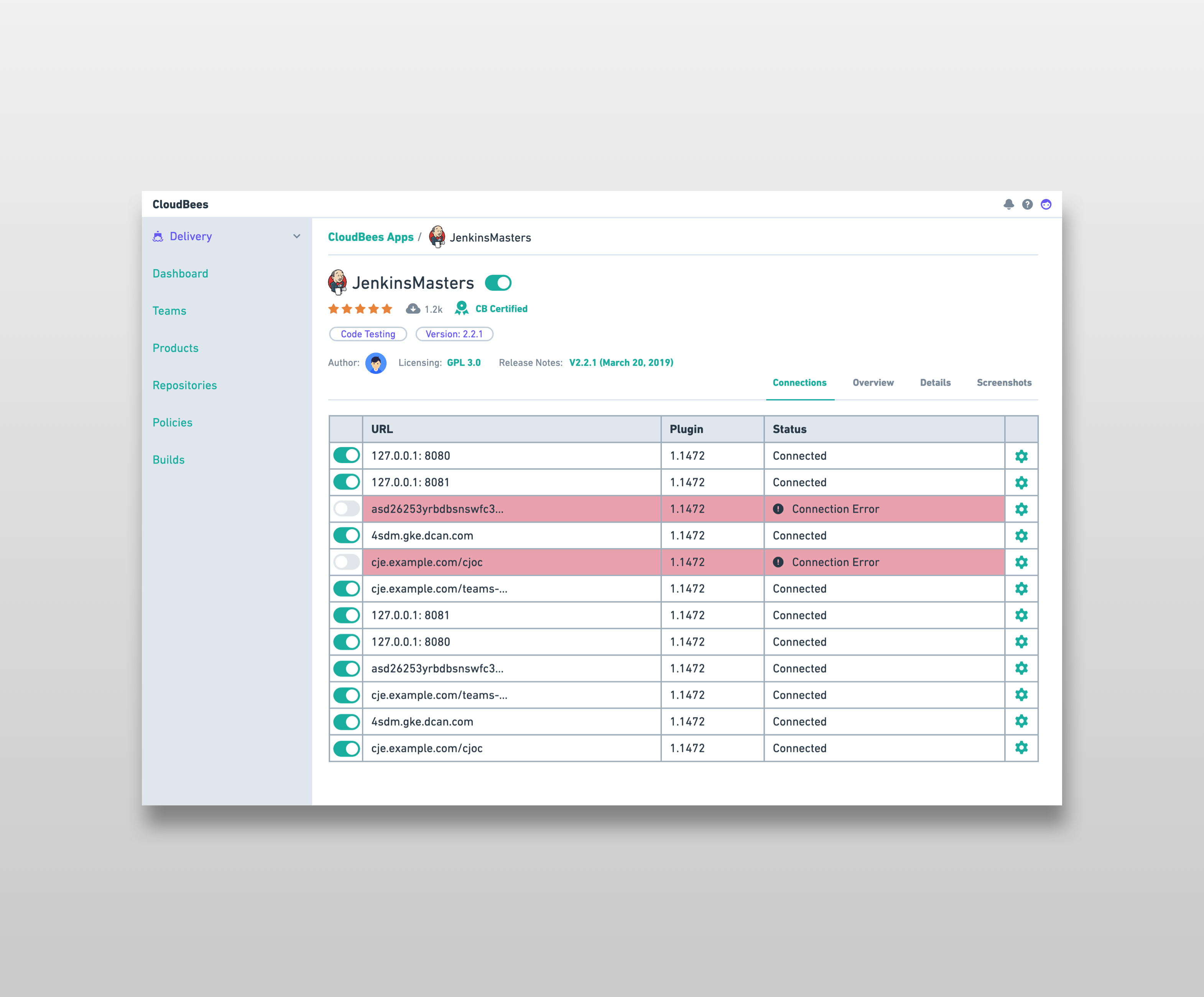Switch to the Connections tab
Image resolution: width=1204 pixels, height=997 pixels.
click(799, 382)
